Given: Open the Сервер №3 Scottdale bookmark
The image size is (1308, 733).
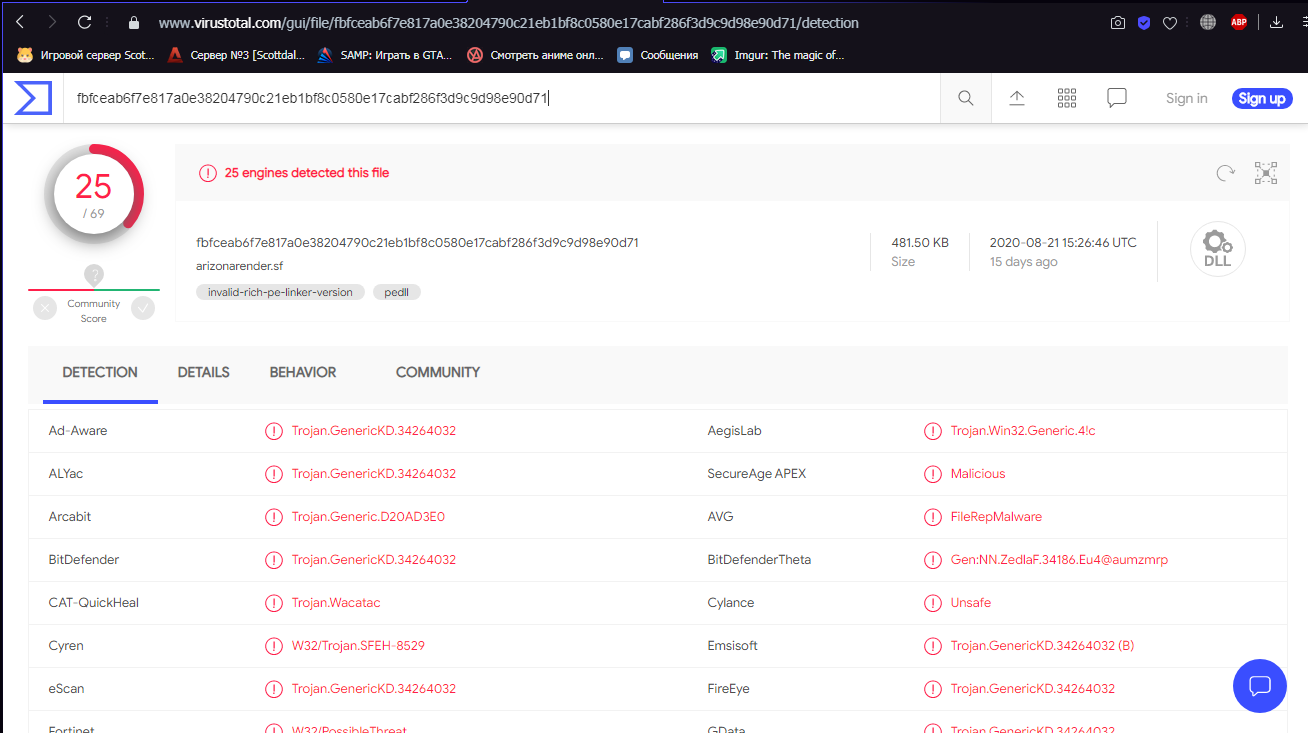Looking at the screenshot, I should 236,55.
